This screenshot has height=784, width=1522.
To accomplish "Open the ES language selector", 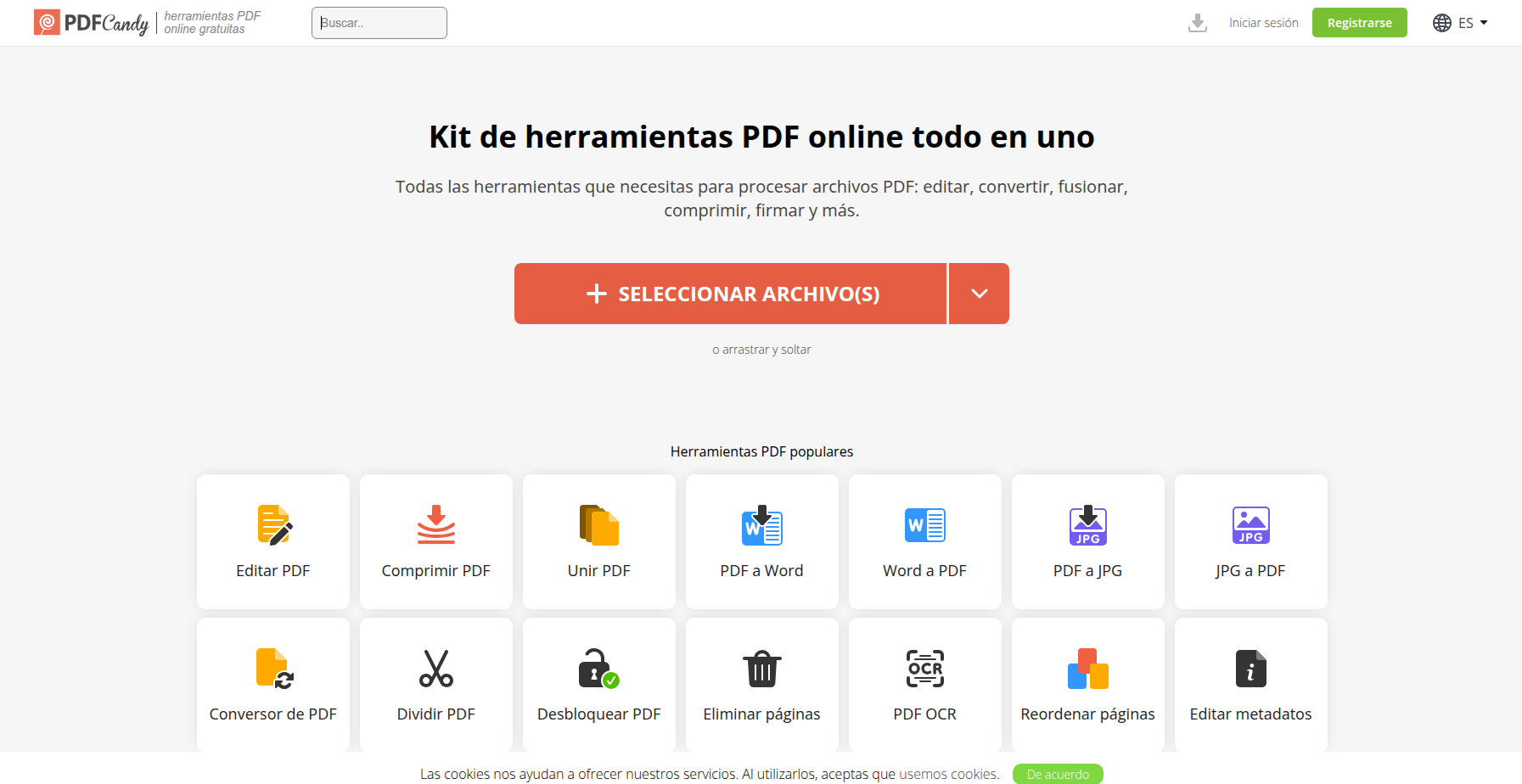I will (x=1460, y=23).
